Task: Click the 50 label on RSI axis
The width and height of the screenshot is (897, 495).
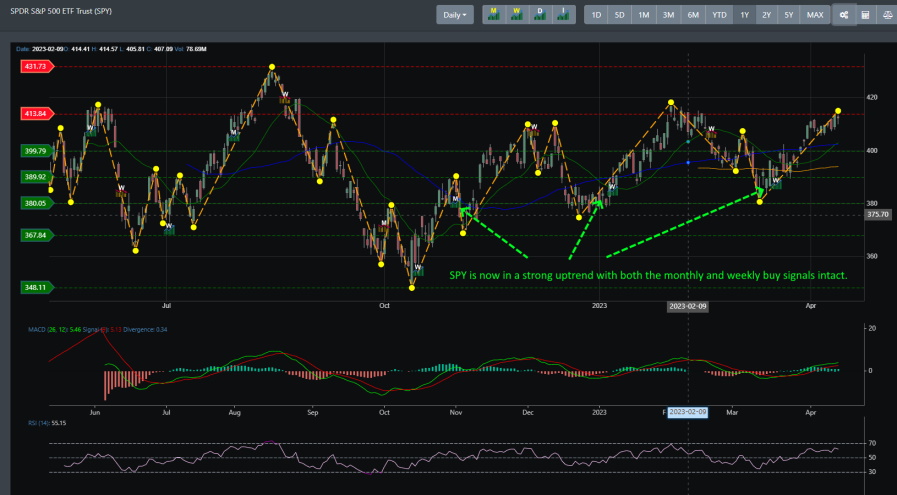Action: (x=872, y=458)
